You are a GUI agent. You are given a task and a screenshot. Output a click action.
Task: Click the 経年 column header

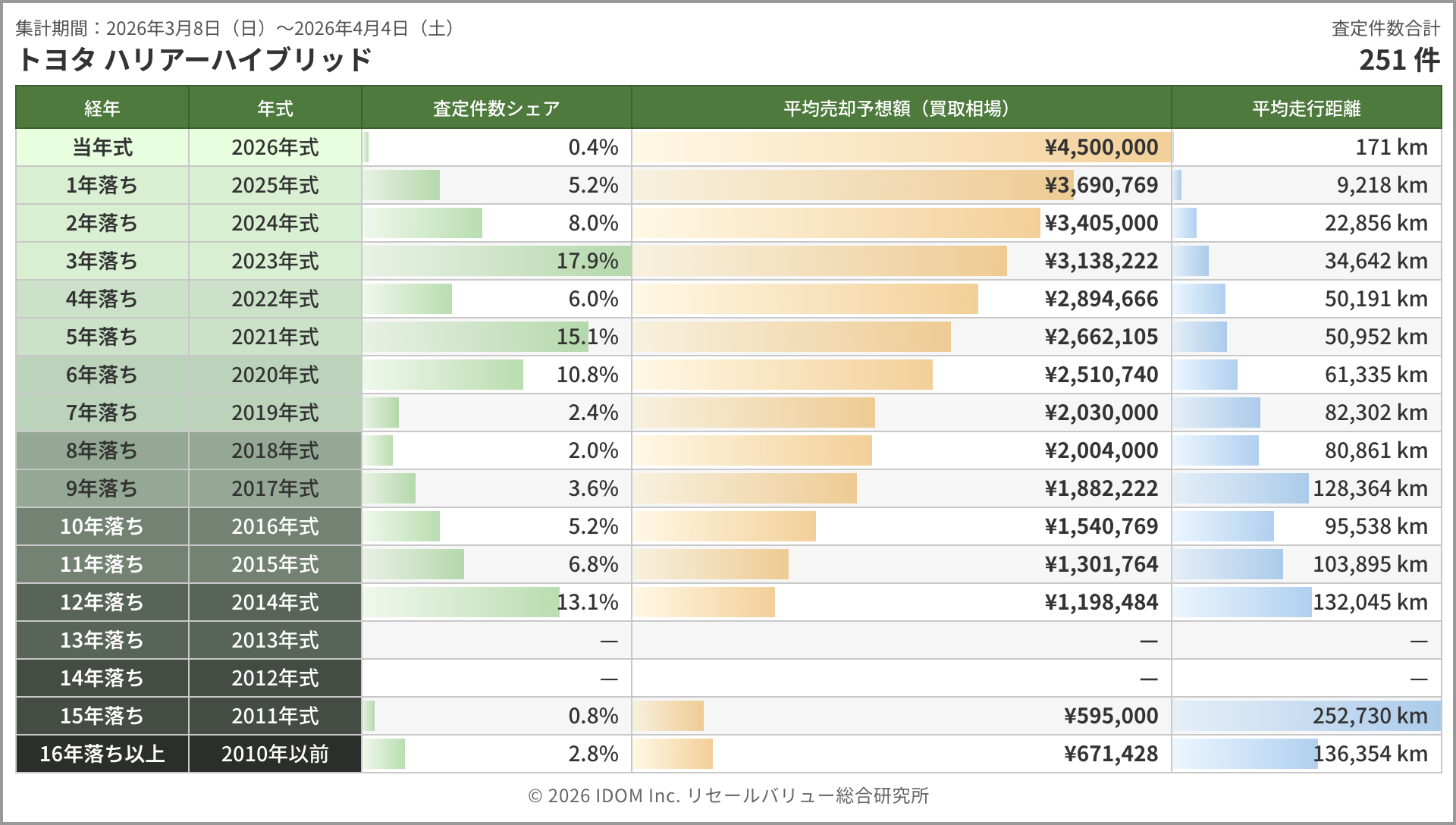click(102, 108)
